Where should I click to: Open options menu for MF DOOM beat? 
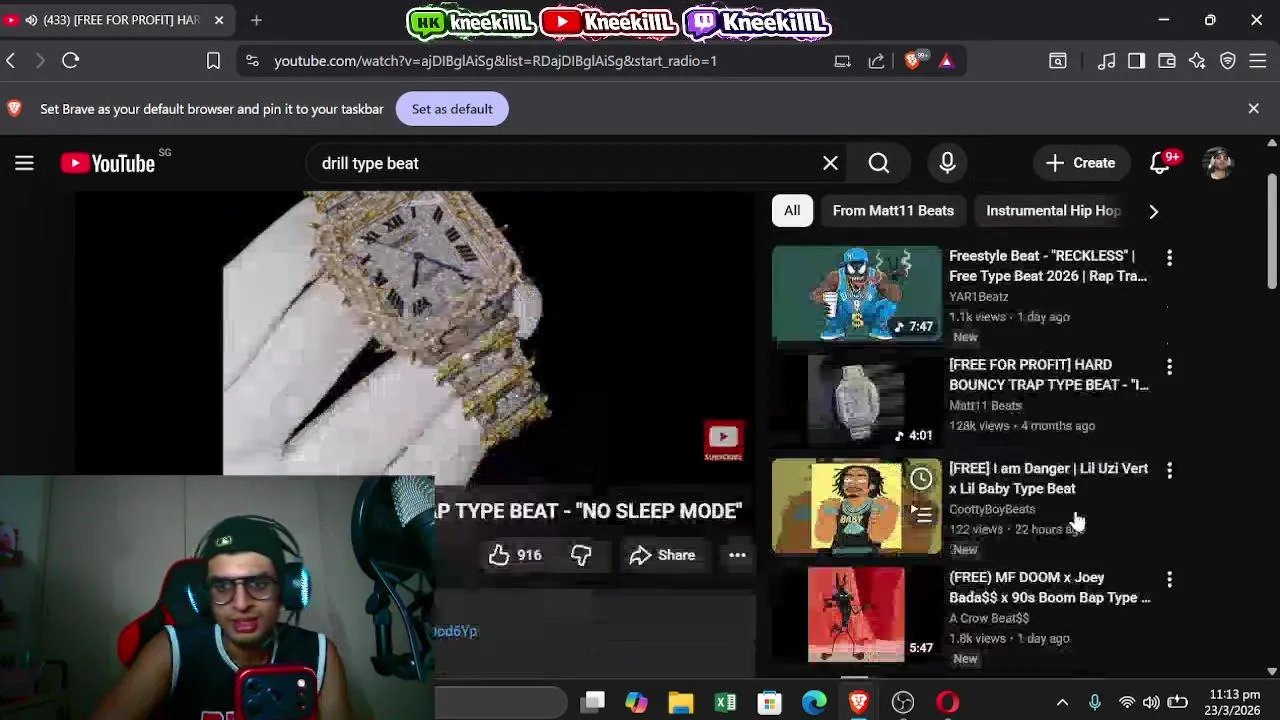coord(1169,579)
